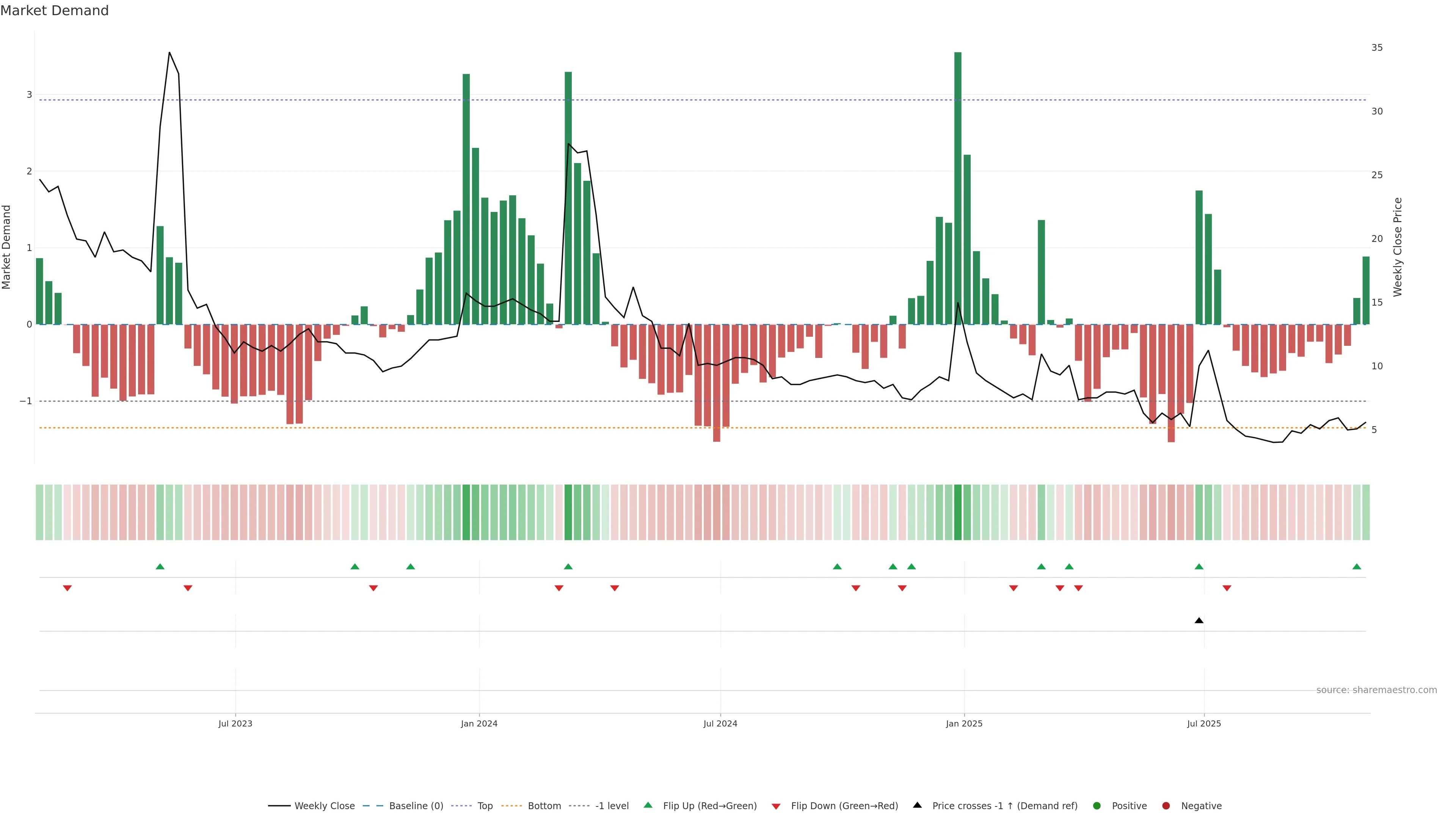Viewport: 1456px width, 819px height.
Task: Click the Weekly Close Price axis title
Action: click(x=1398, y=247)
